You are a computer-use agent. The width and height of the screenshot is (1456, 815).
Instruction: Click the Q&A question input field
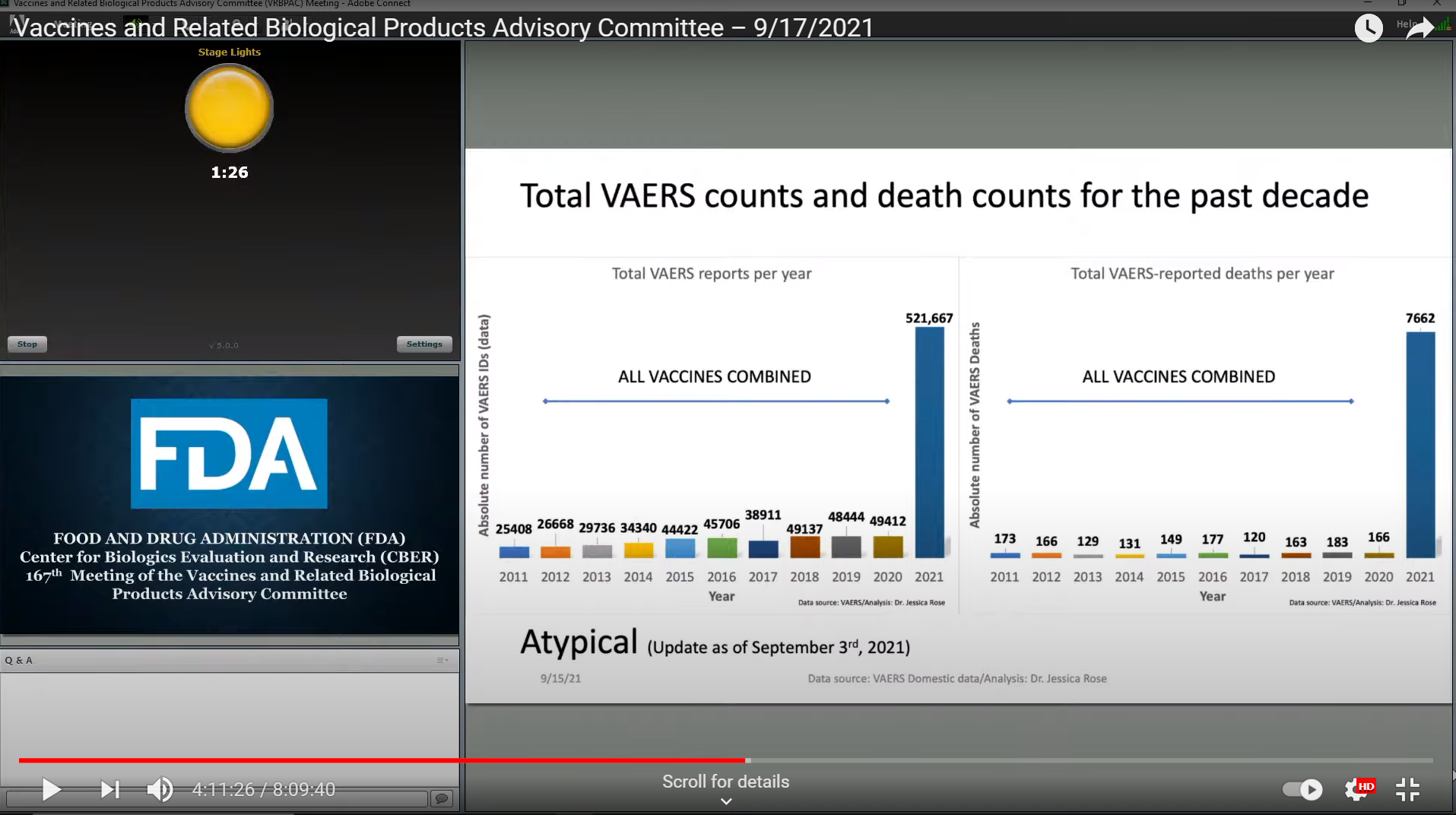tap(217, 798)
